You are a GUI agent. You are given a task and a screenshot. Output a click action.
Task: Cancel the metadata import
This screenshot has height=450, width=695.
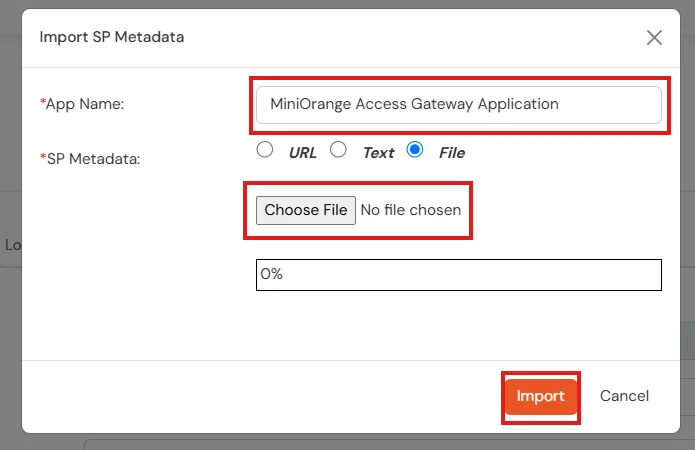click(624, 396)
